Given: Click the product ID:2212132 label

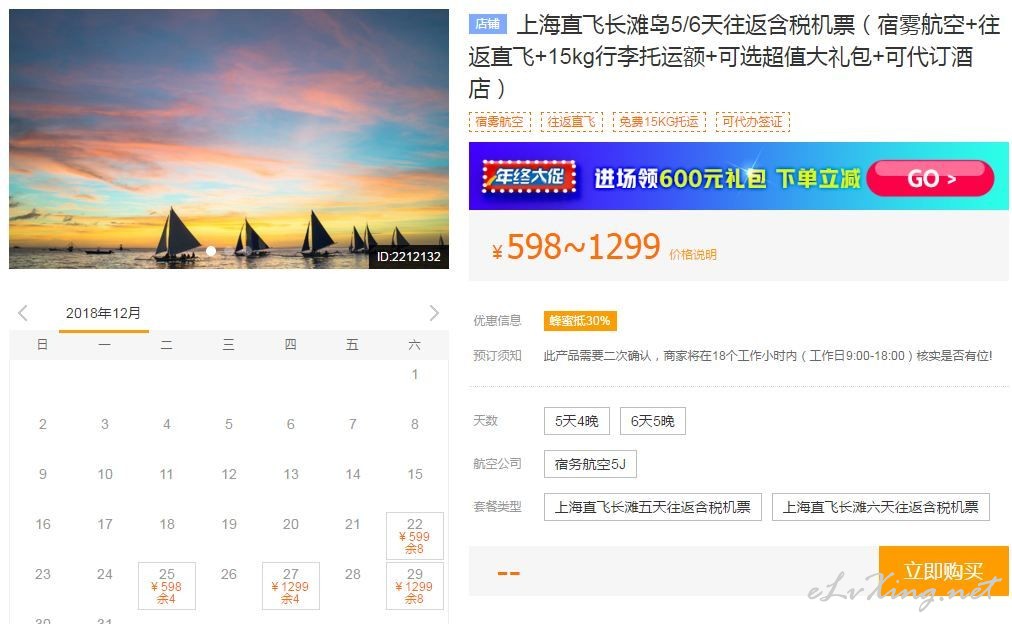Looking at the screenshot, I should pos(409,256).
